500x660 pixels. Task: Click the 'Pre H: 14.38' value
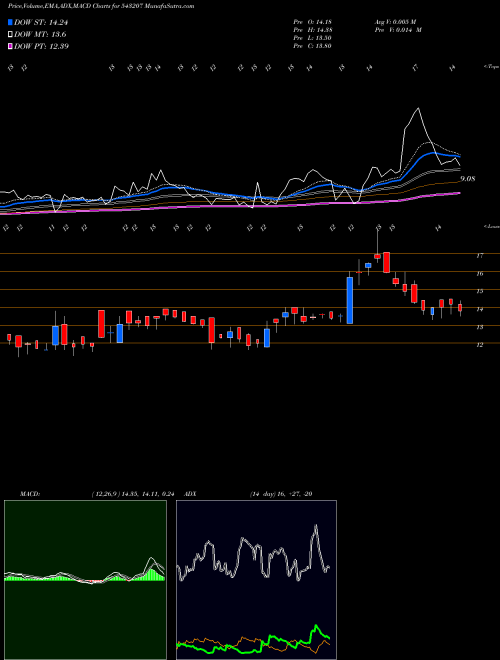point(312,30)
